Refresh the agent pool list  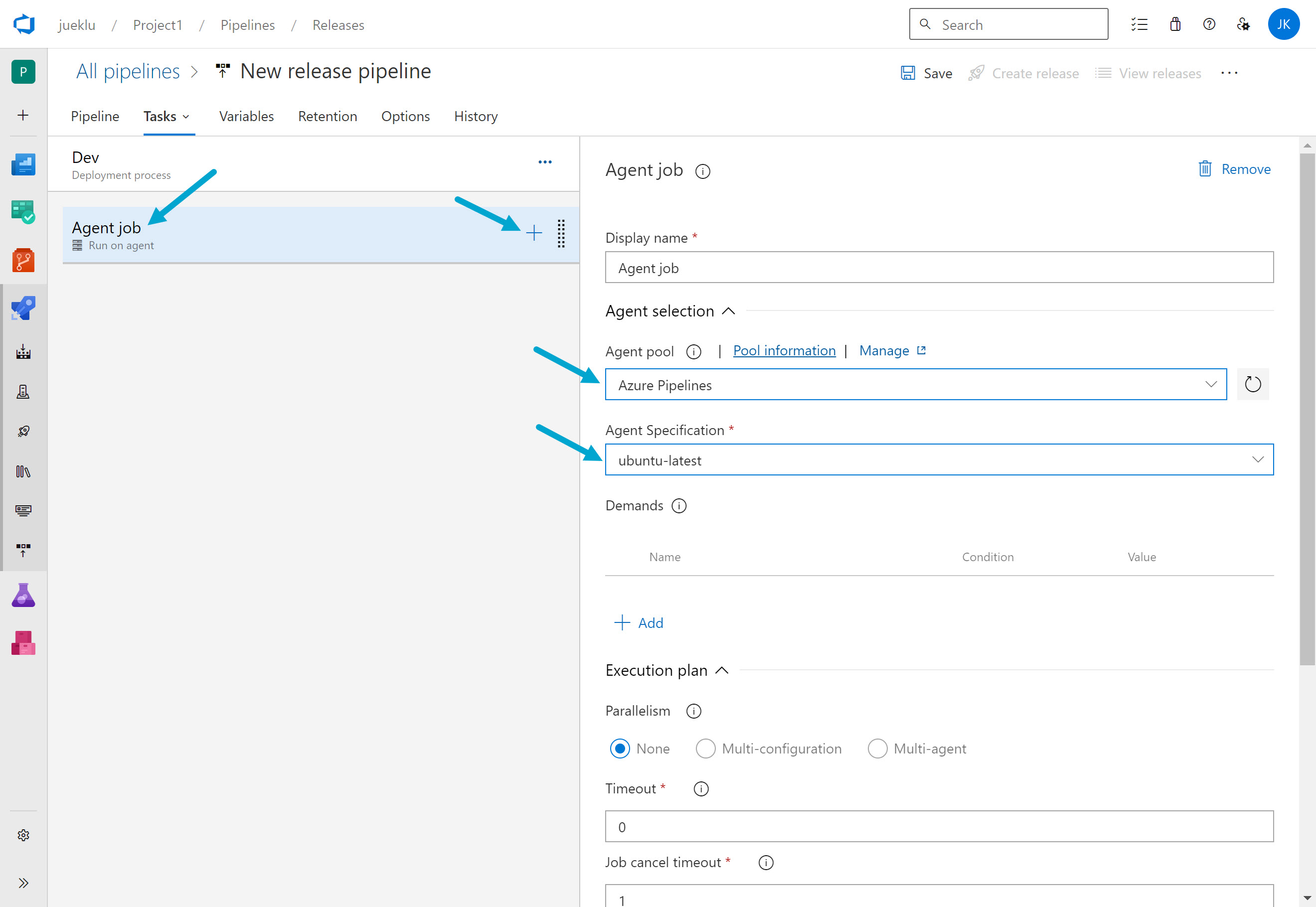1252,384
